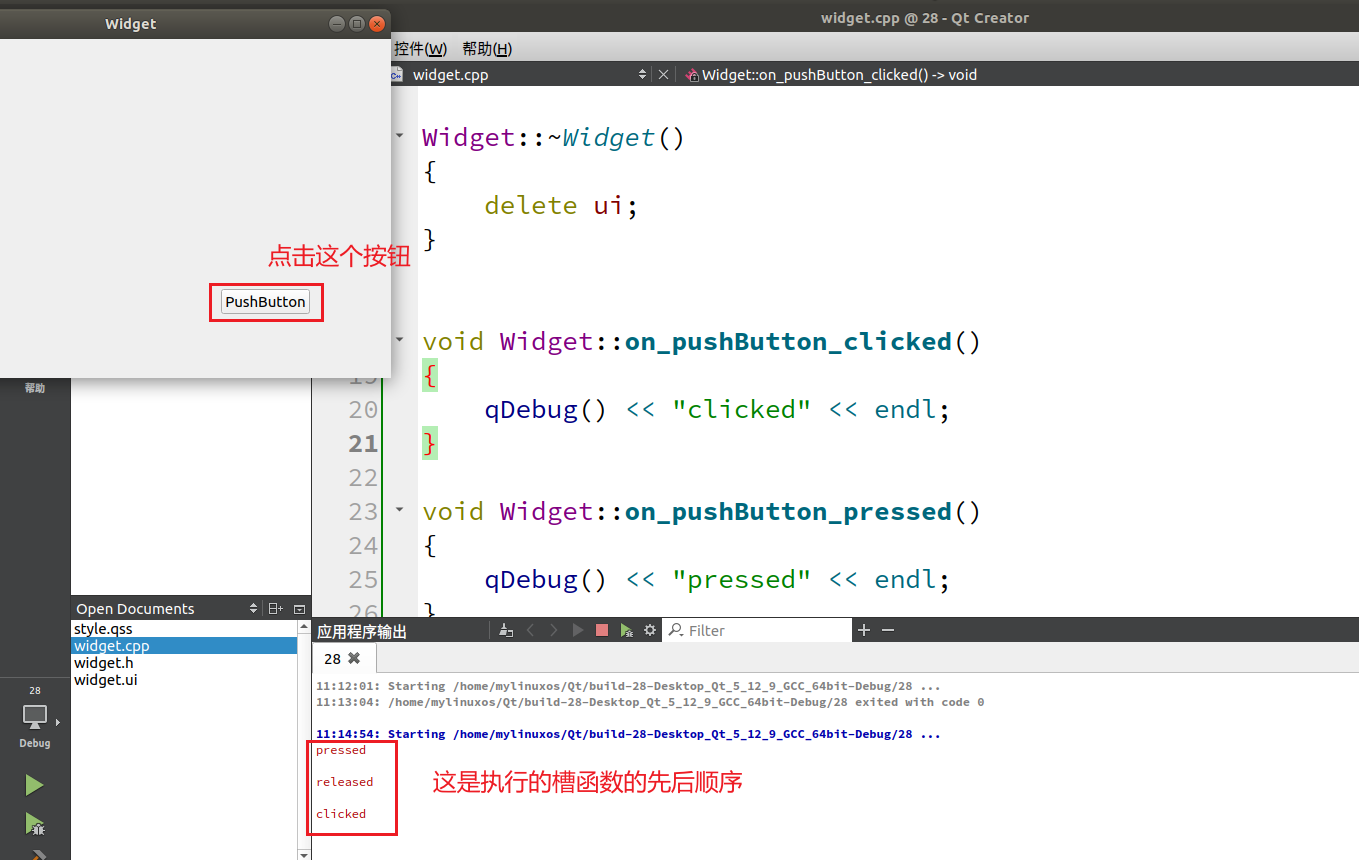The height and width of the screenshot is (860, 1359).
Task: Start debugging with the bug play icon
Action: pos(35,825)
